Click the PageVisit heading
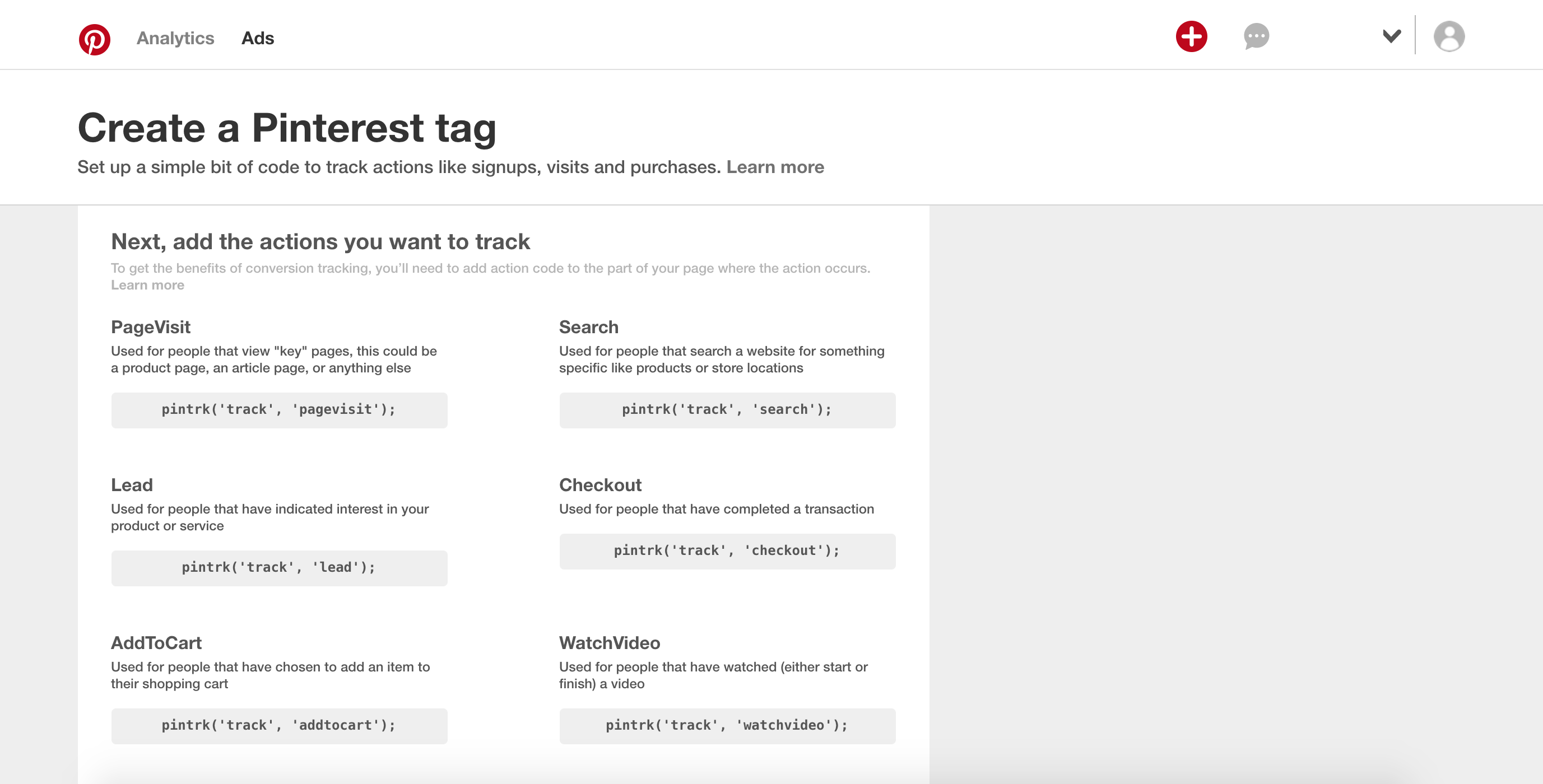This screenshot has height=784, width=1543. tap(150, 328)
